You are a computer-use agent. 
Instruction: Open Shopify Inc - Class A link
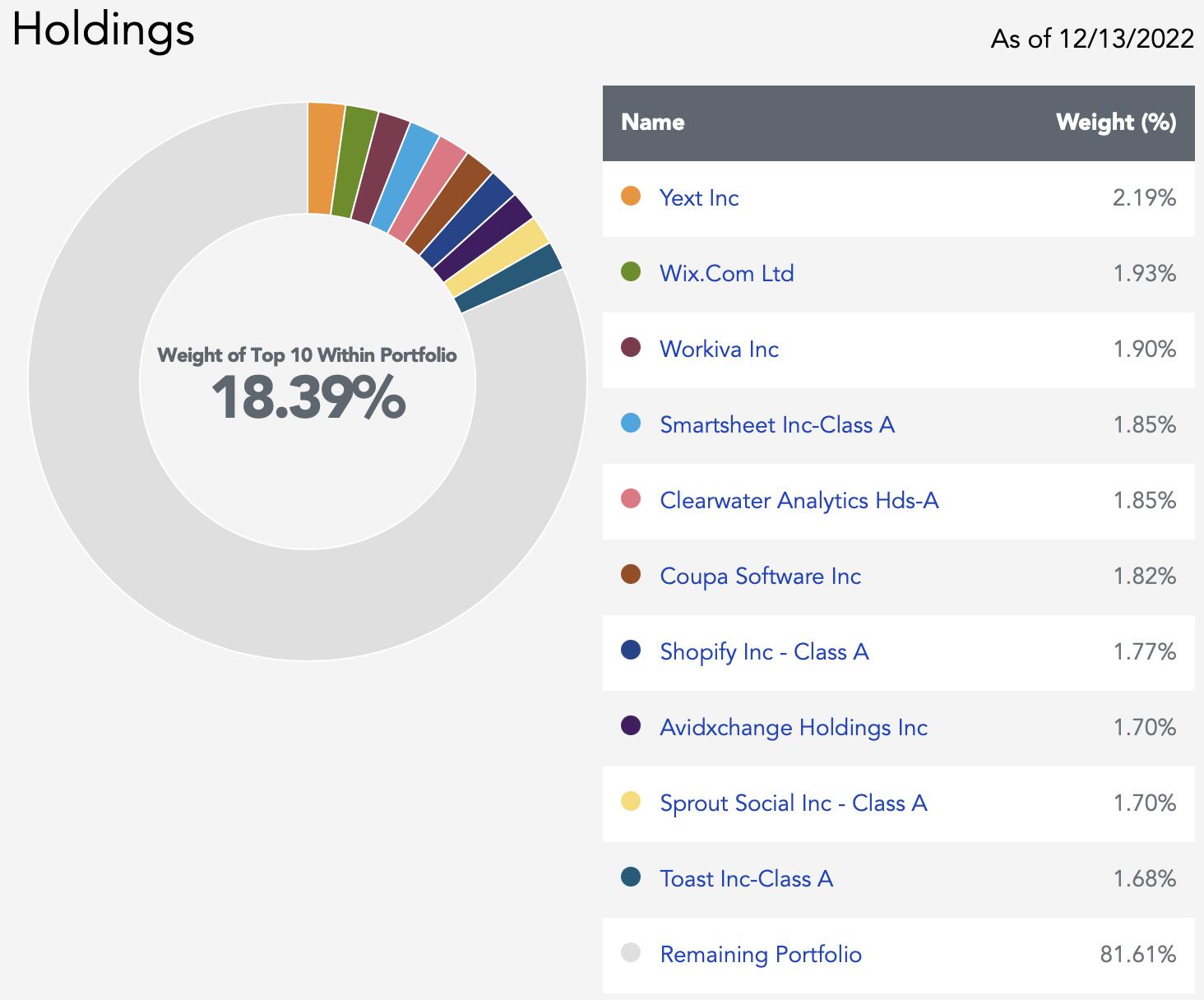(764, 651)
